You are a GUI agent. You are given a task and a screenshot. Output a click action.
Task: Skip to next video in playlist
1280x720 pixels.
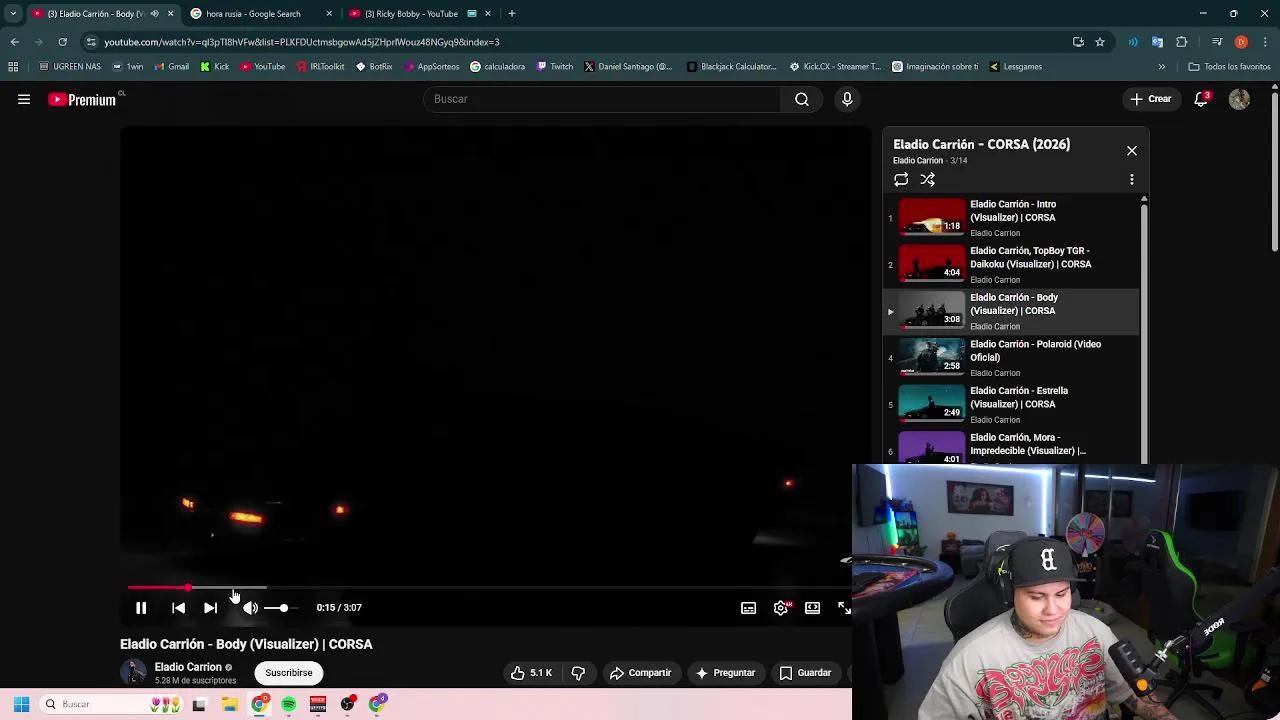point(210,608)
